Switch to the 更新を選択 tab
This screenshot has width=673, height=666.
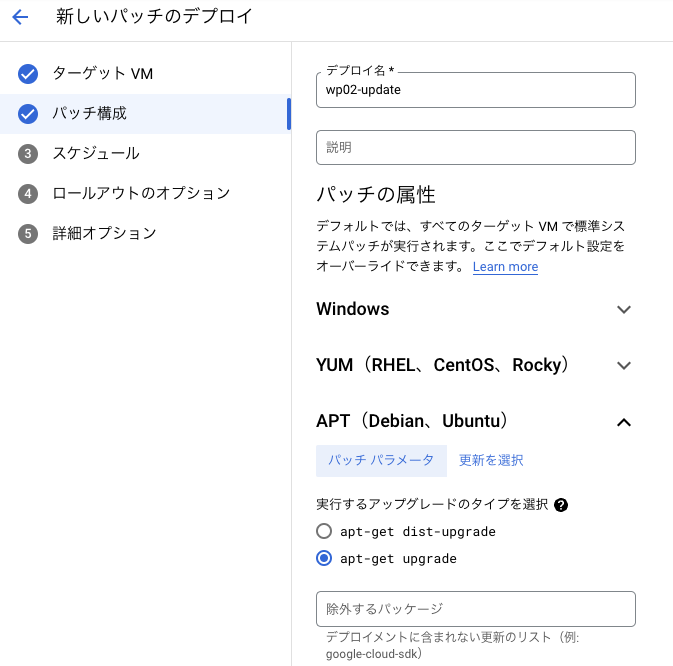491,461
